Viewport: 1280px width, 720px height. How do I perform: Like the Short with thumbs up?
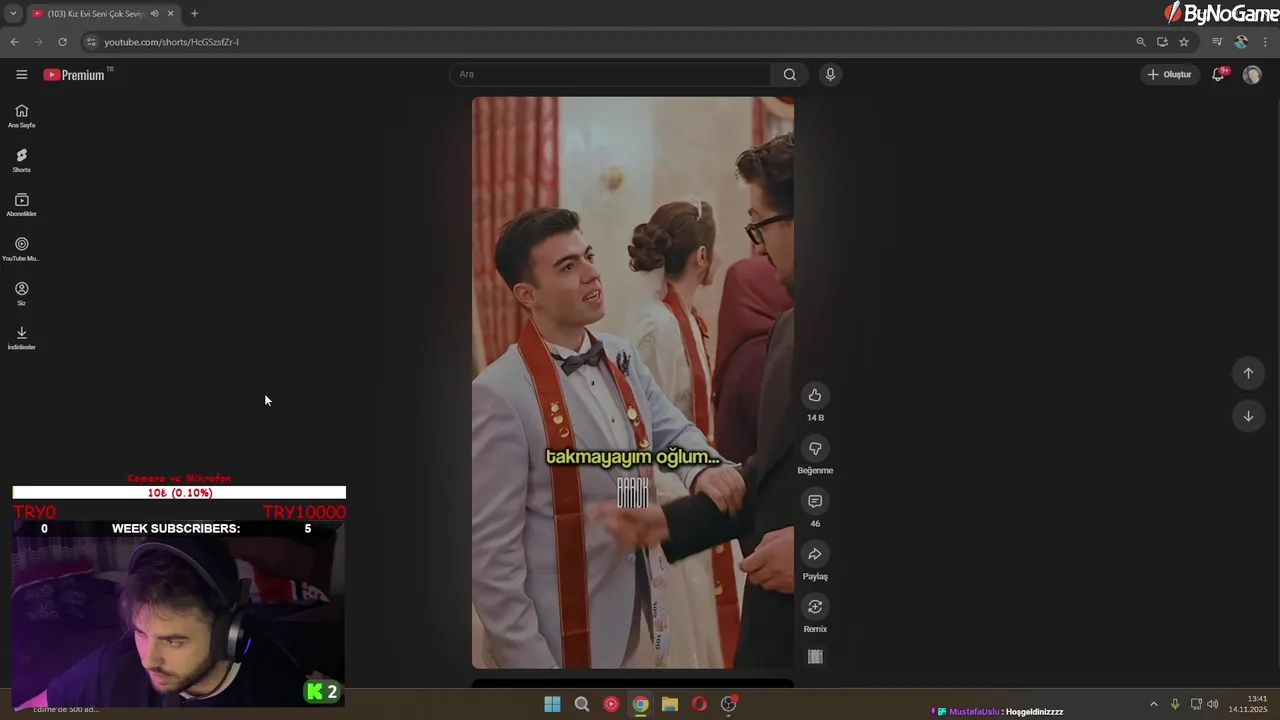coord(815,395)
